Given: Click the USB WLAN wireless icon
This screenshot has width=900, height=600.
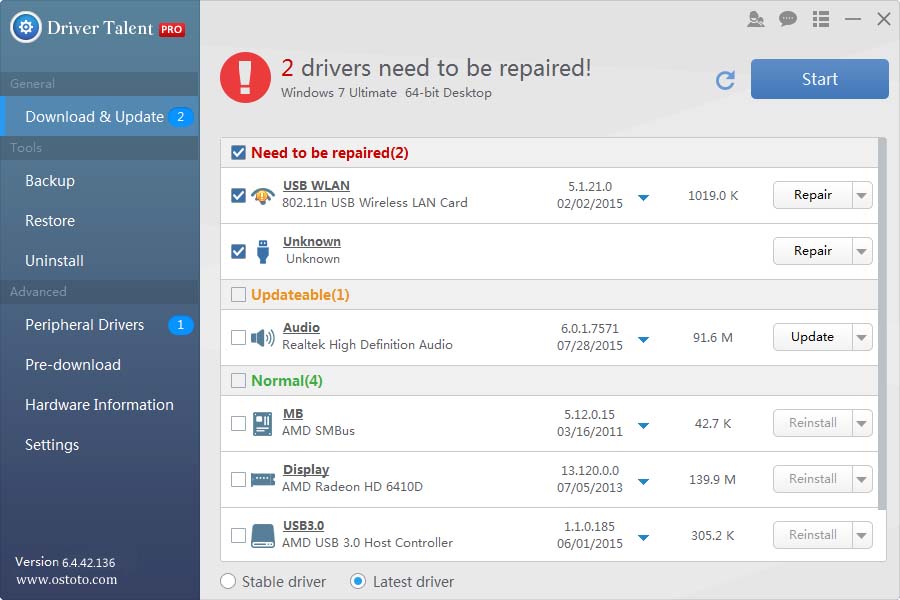Looking at the screenshot, I should click(262, 196).
